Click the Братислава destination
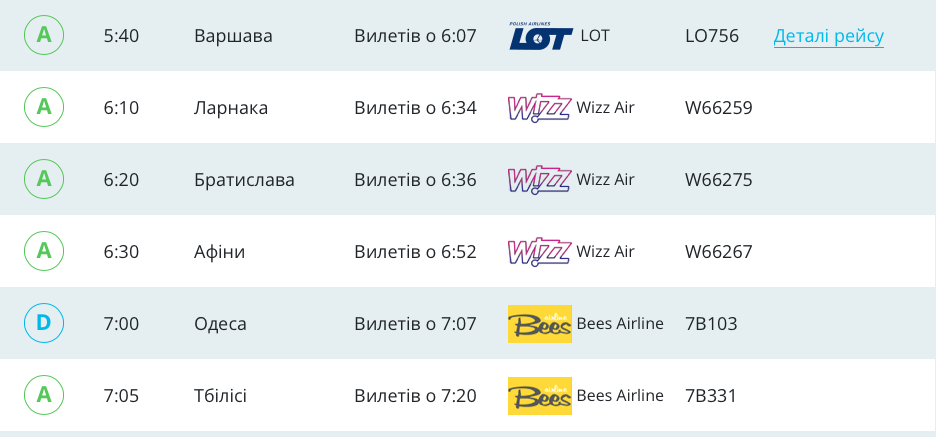This screenshot has width=936, height=437. point(244,180)
